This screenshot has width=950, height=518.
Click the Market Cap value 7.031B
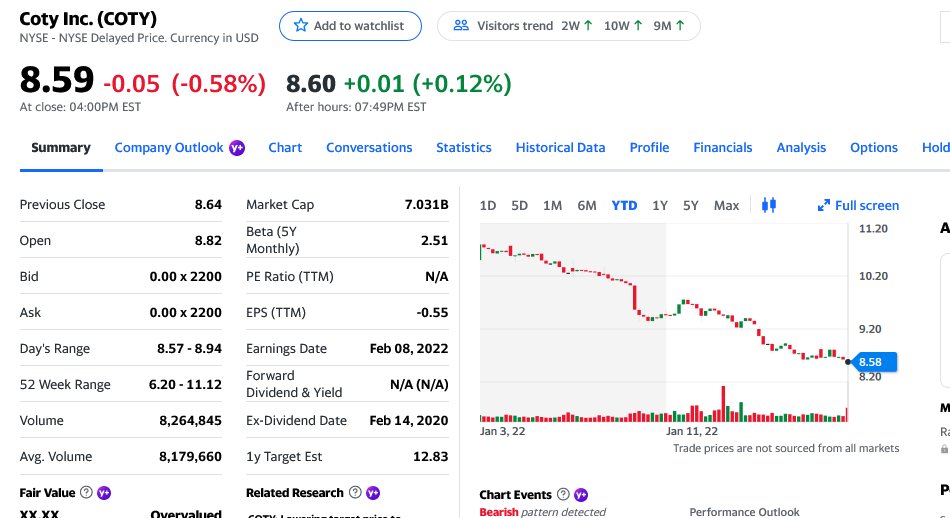[x=427, y=205]
